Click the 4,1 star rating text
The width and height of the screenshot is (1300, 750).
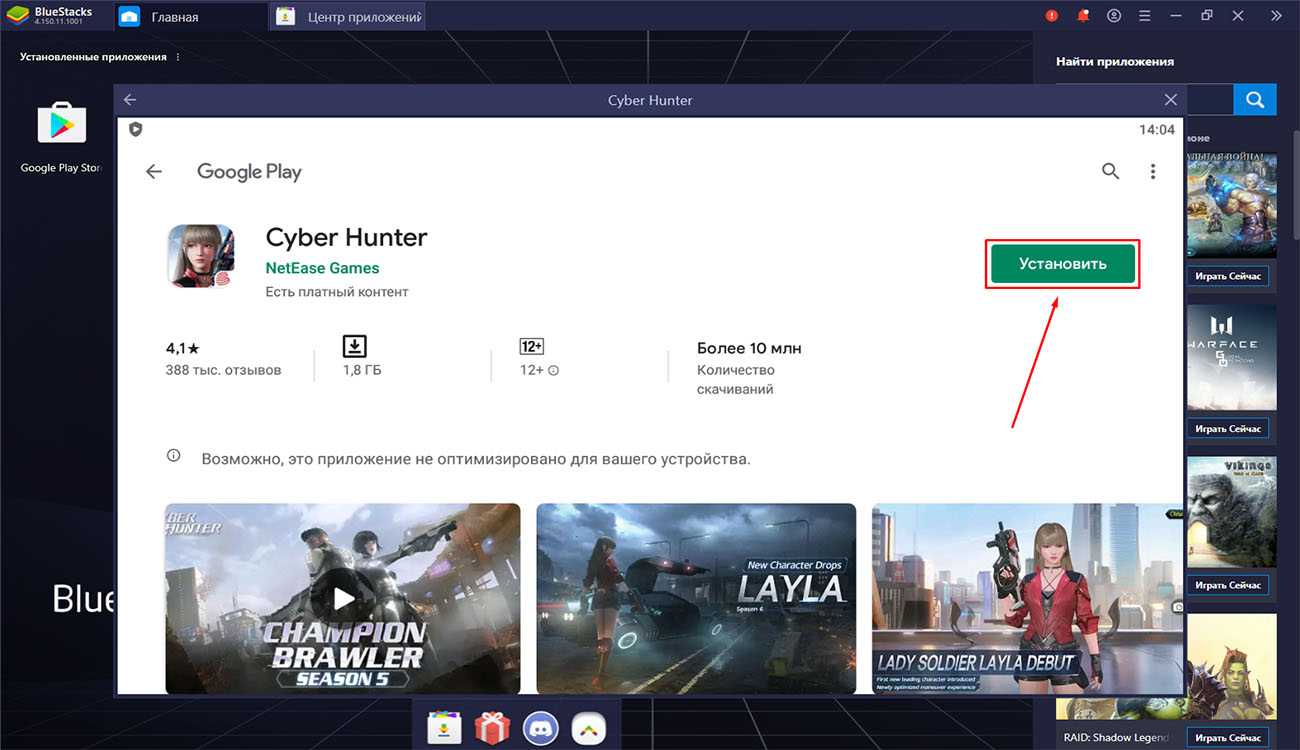click(183, 348)
